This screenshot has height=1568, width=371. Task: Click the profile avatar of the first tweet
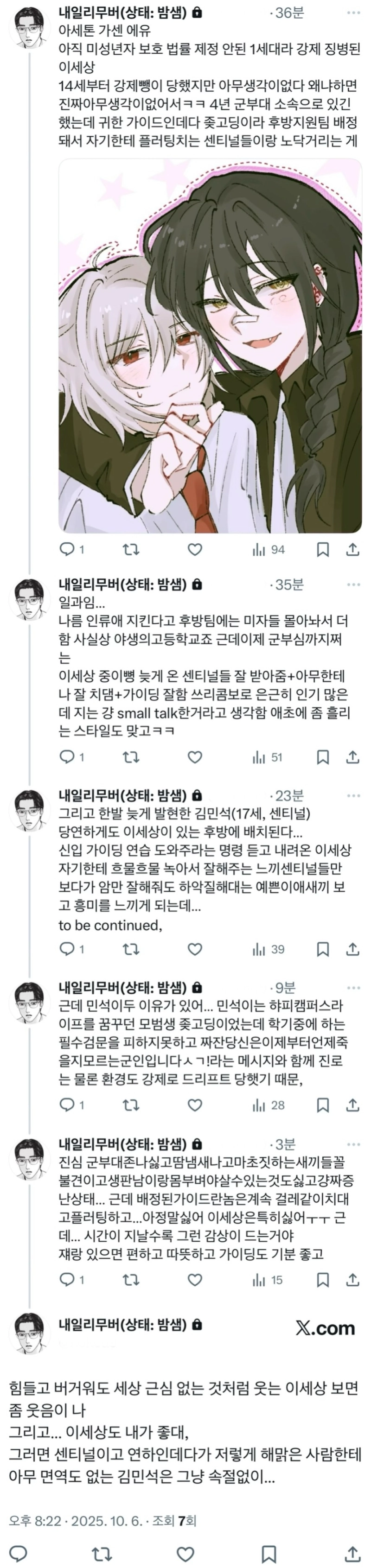(29, 27)
